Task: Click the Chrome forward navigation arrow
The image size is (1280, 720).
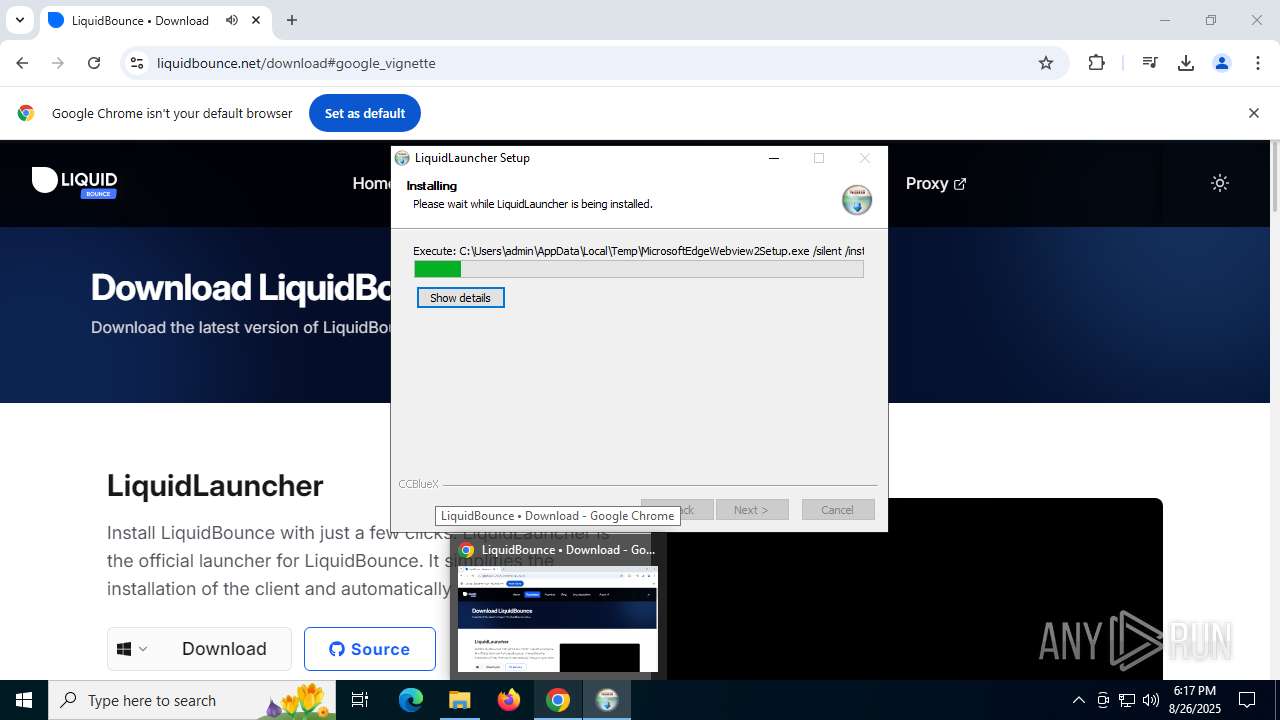Action: 58,63
